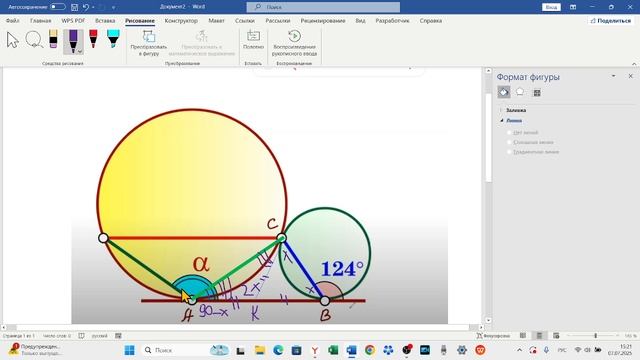
Task: Select the red pen tool
Action: click(93, 39)
